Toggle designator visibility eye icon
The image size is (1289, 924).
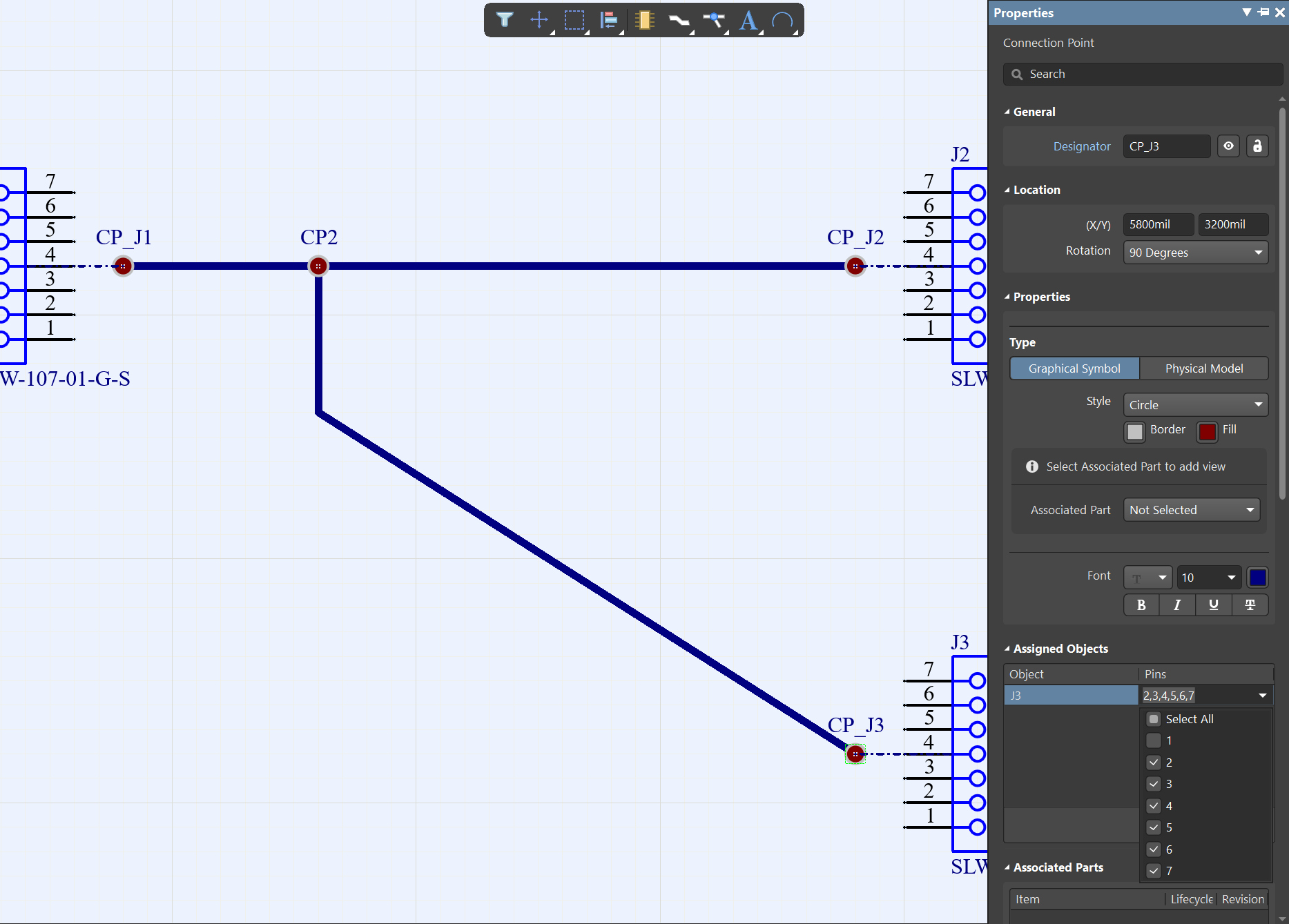tap(1228, 146)
